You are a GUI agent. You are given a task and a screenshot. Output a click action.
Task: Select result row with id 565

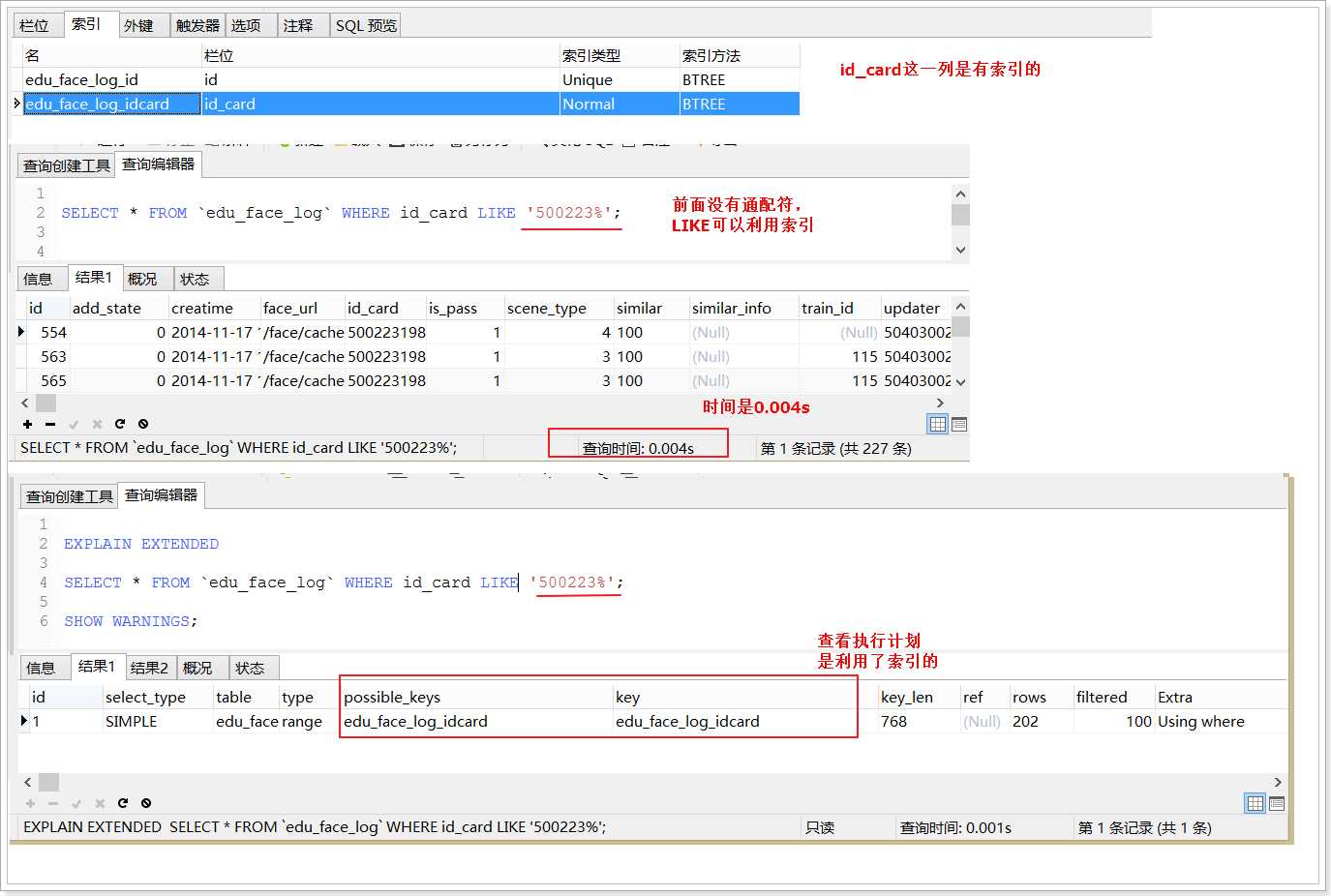tap(484, 380)
